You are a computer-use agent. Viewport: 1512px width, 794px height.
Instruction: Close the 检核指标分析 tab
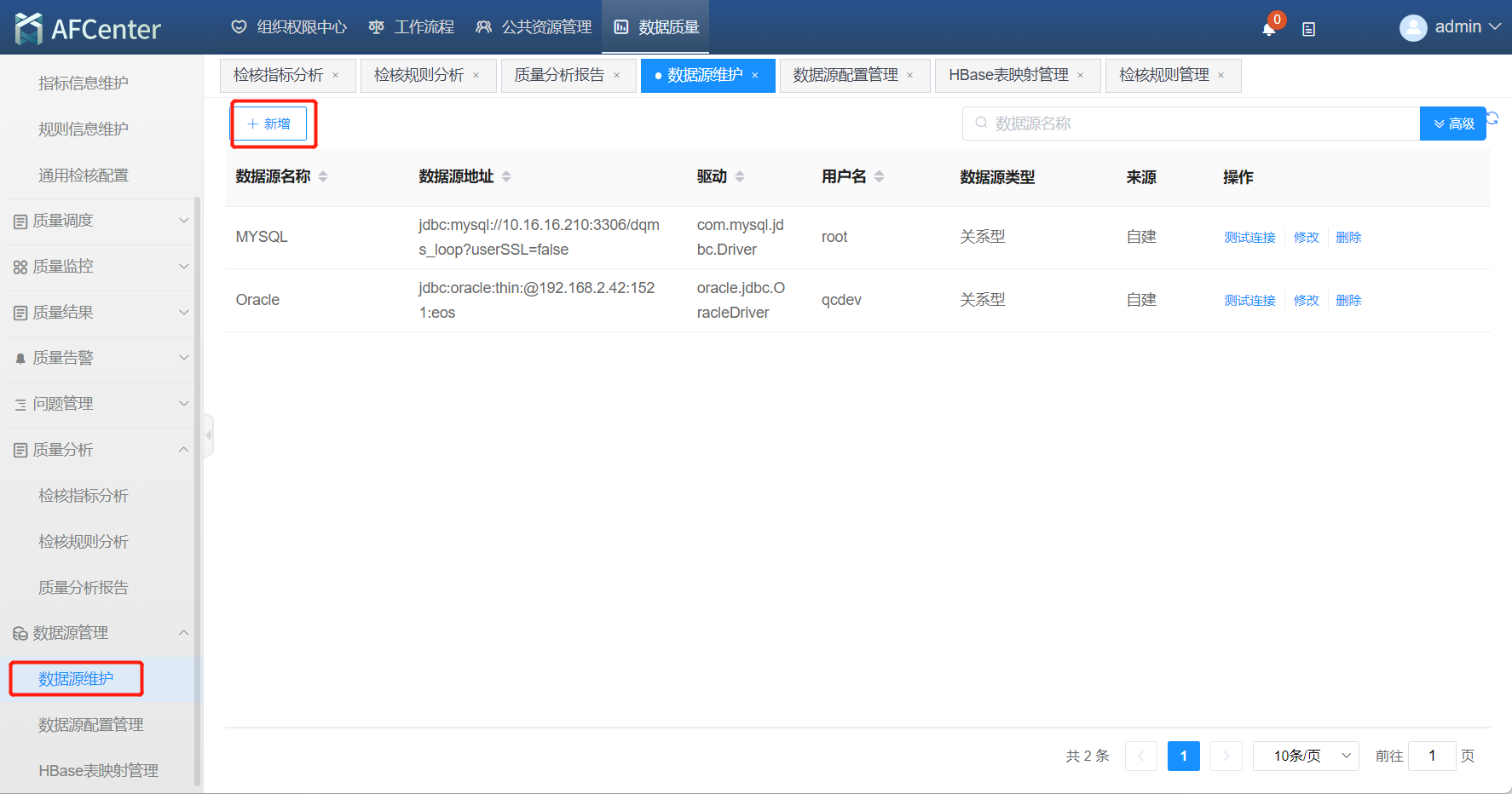click(x=336, y=76)
